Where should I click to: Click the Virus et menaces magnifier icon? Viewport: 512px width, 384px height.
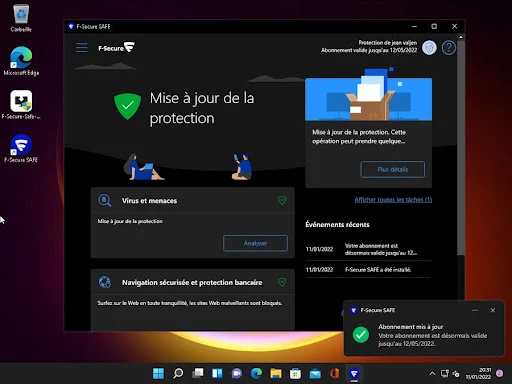click(105, 201)
